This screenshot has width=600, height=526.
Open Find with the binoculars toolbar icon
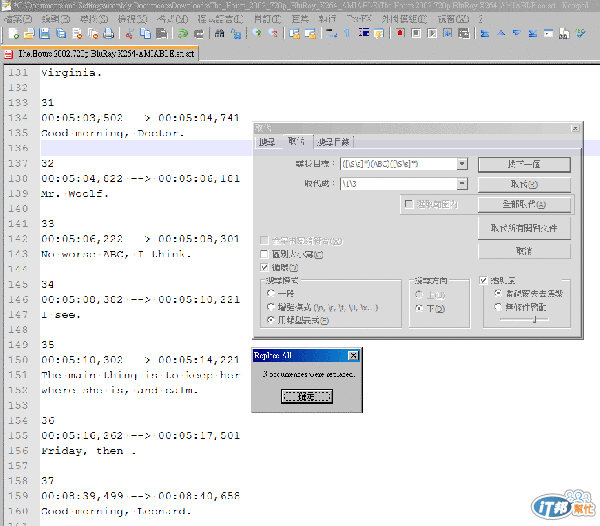point(220,34)
